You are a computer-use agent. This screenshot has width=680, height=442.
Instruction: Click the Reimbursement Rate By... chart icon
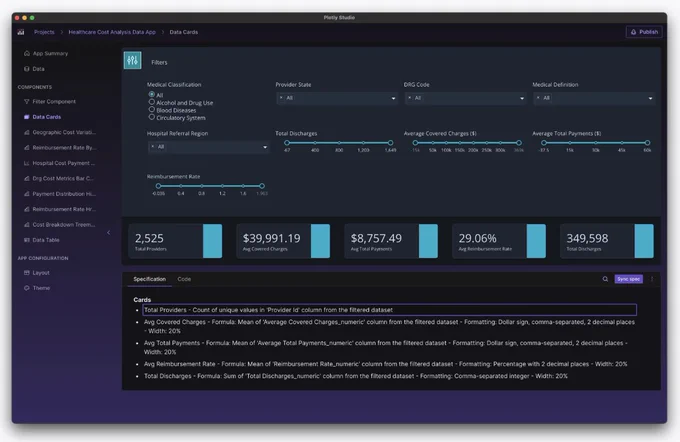[x=26, y=147]
